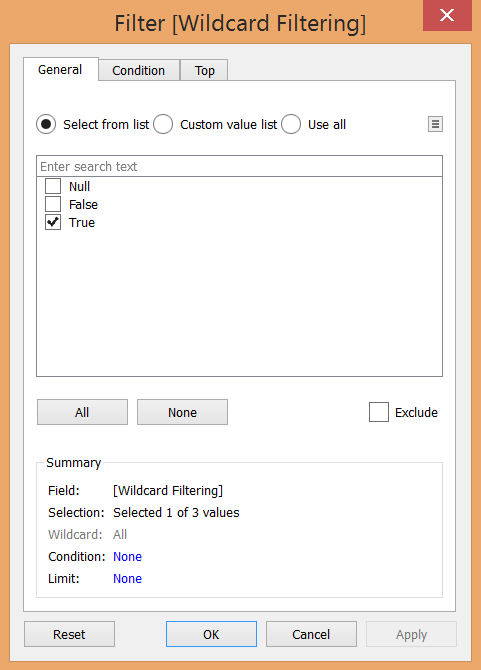Click the None selection button

182,412
